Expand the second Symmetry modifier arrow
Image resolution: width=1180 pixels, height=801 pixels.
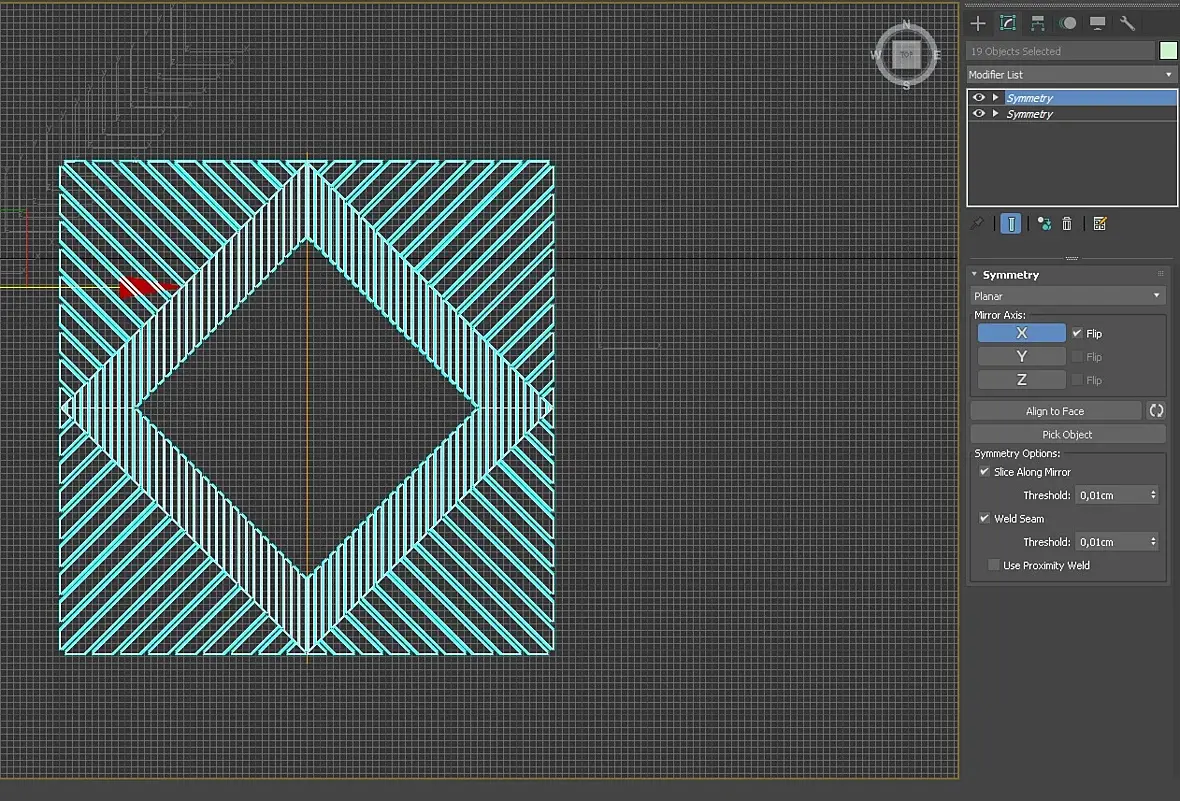click(996, 114)
